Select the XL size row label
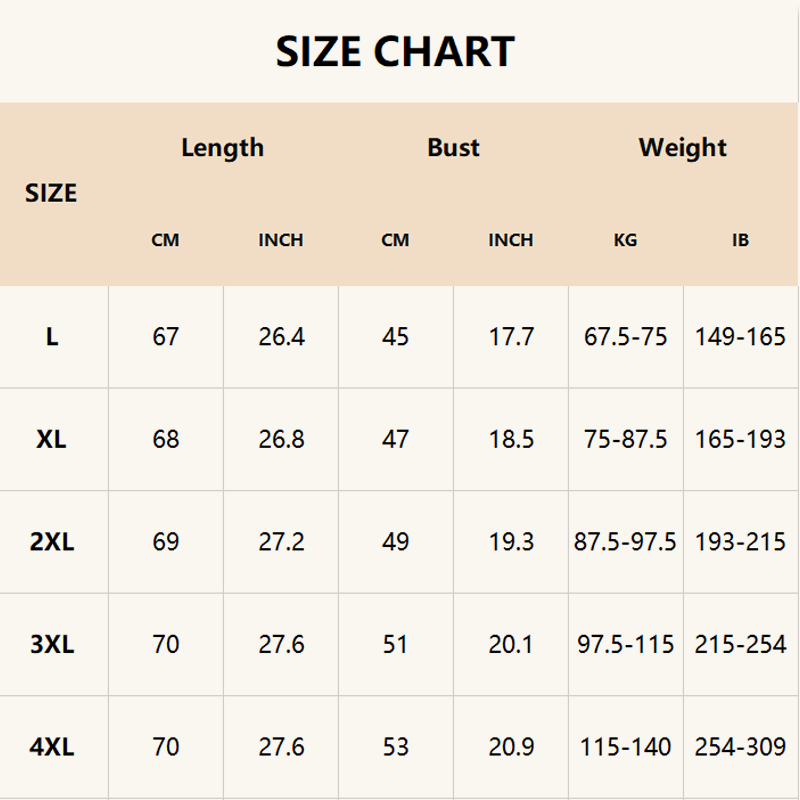Image resolution: width=800 pixels, height=800 pixels. click(52, 439)
